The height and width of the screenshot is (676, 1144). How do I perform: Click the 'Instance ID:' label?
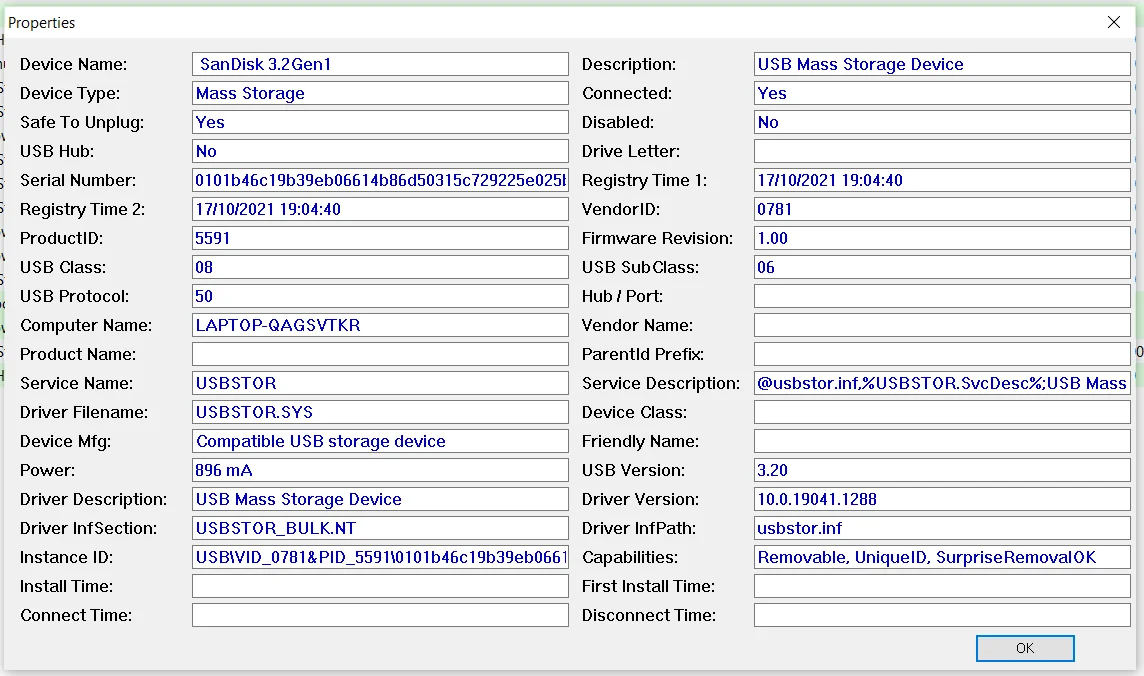click(x=66, y=558)
